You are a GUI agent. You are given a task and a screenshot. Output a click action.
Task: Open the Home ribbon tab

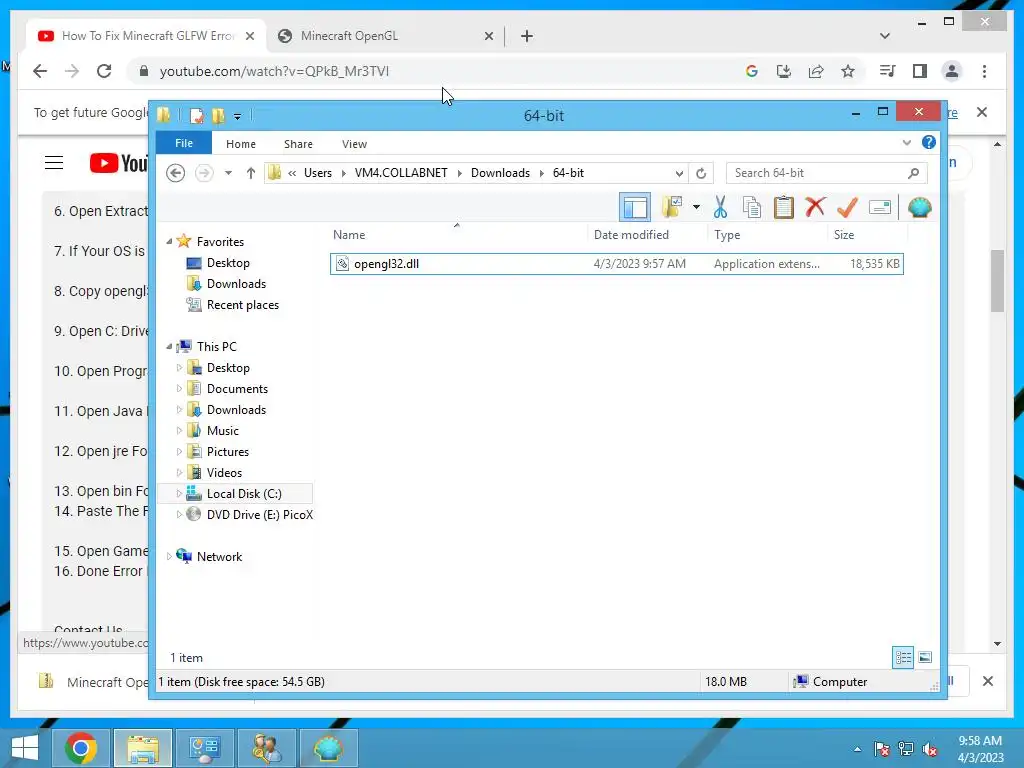(x=241, y=144)
